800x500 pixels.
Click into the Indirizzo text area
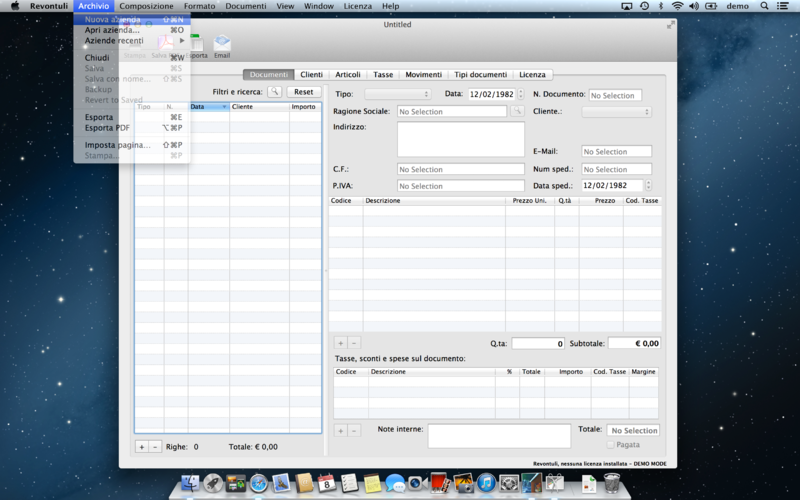click(x=461, y=139)
